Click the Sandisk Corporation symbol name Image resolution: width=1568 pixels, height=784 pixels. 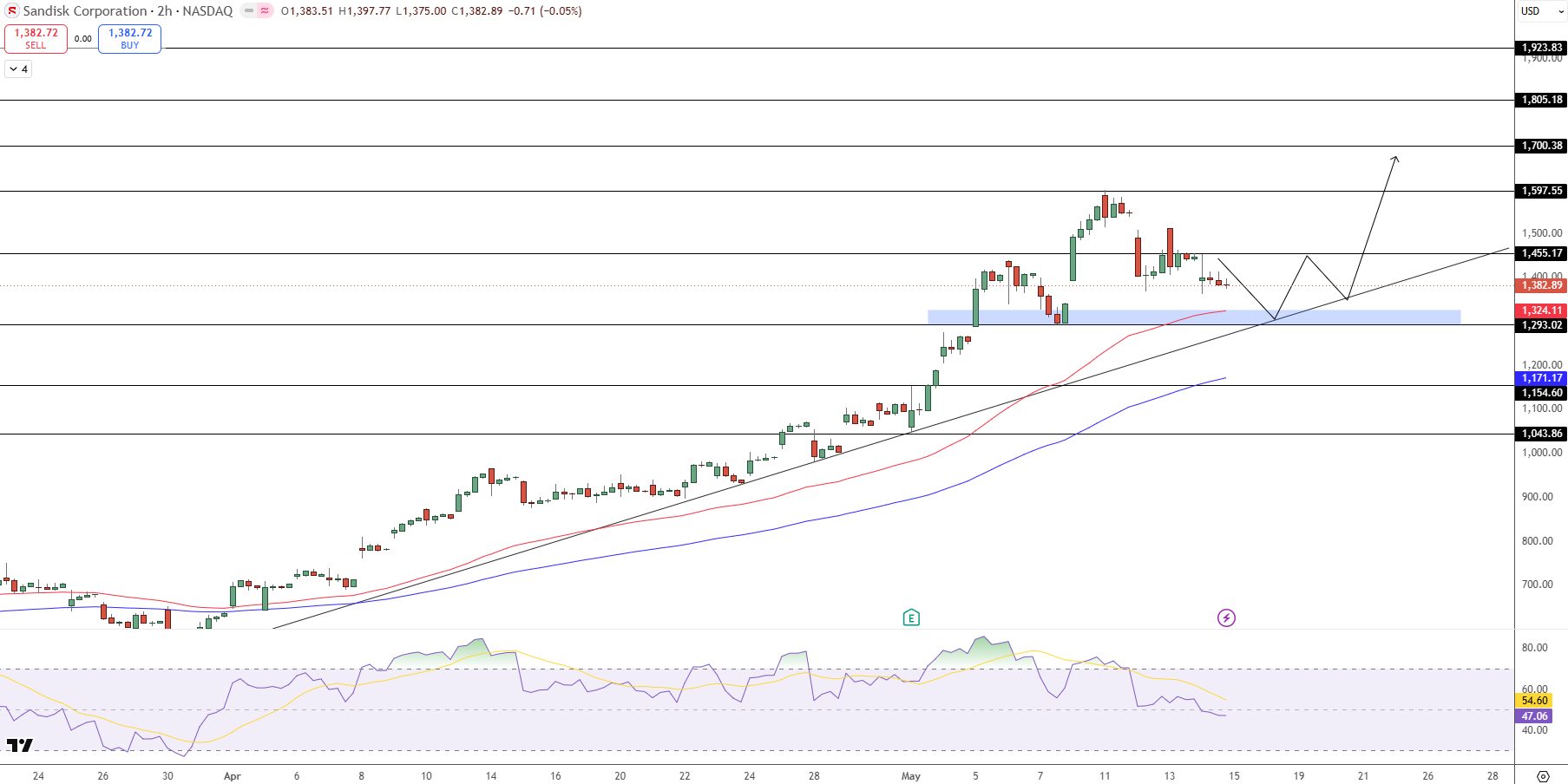point(85,11)
